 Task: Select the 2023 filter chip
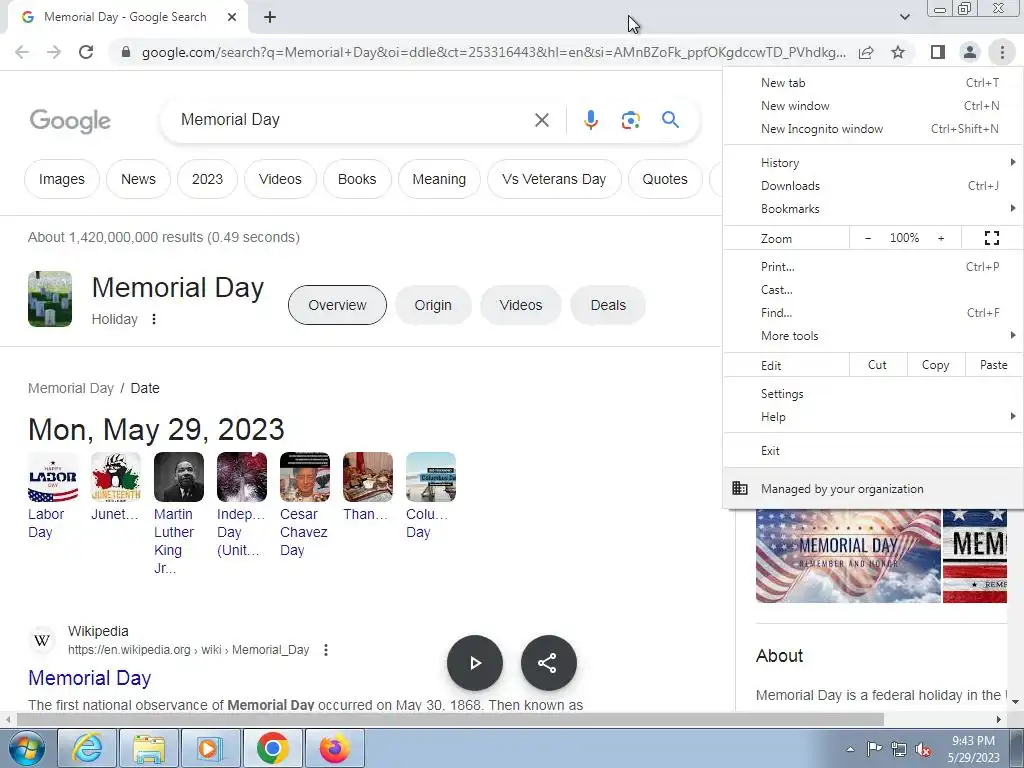coord(207,179)
